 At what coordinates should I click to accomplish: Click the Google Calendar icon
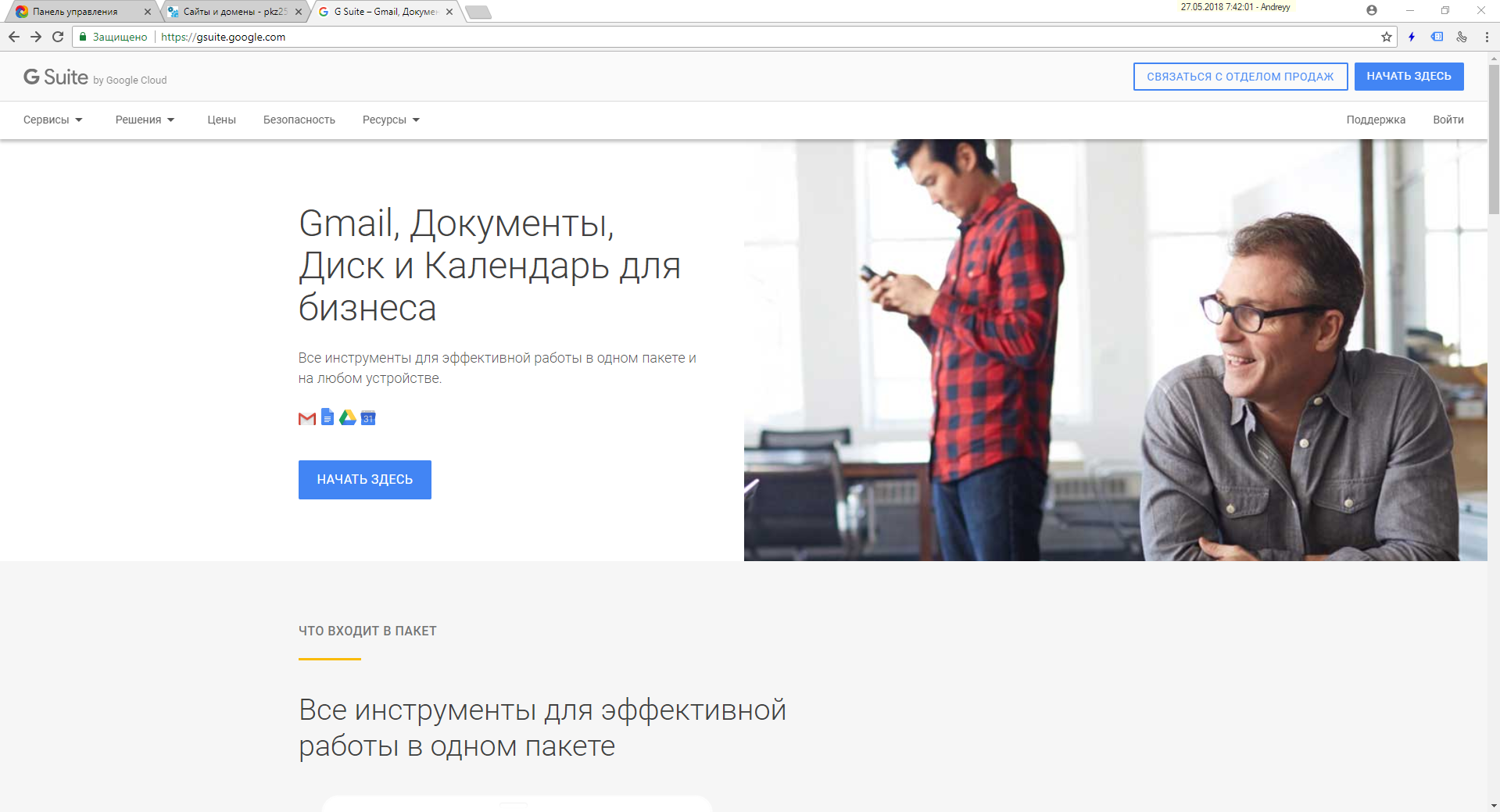pyautogui.click(x=368, y=418)
